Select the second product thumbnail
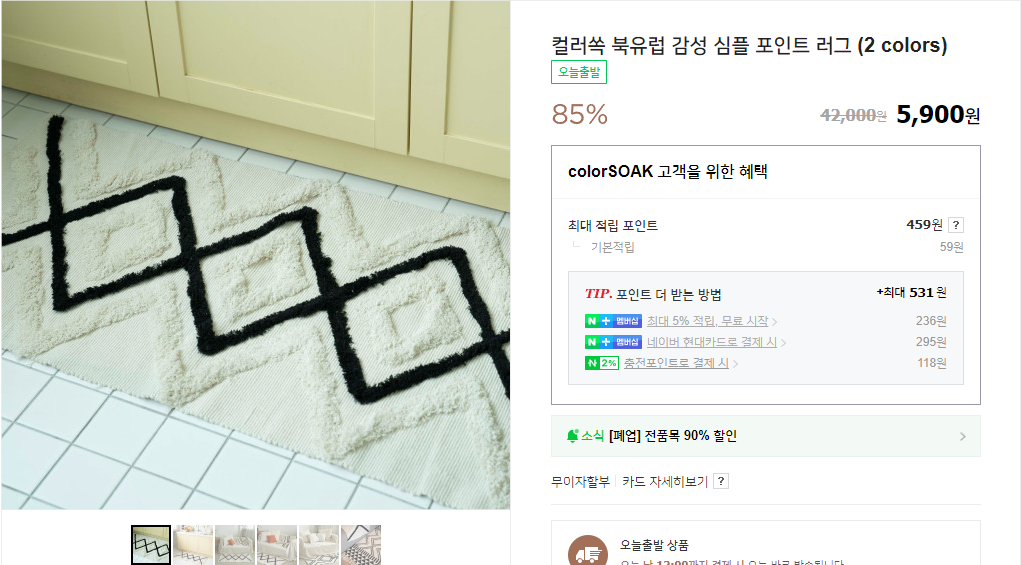 pyautogui.click(x=193, y=545)
